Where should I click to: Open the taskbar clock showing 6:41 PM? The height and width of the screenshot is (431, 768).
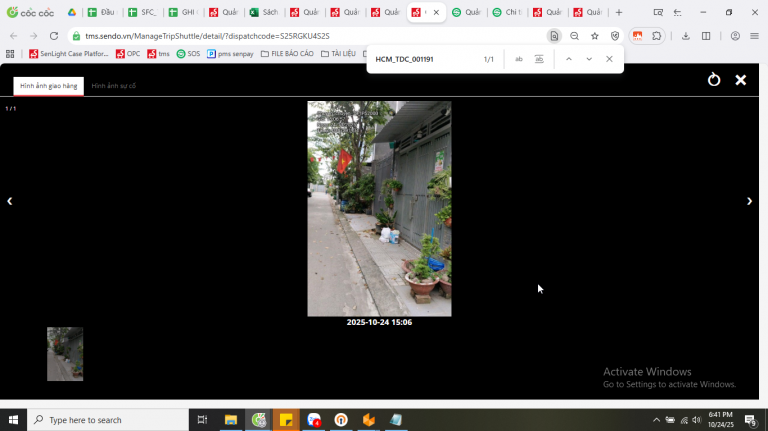(720, 420)
